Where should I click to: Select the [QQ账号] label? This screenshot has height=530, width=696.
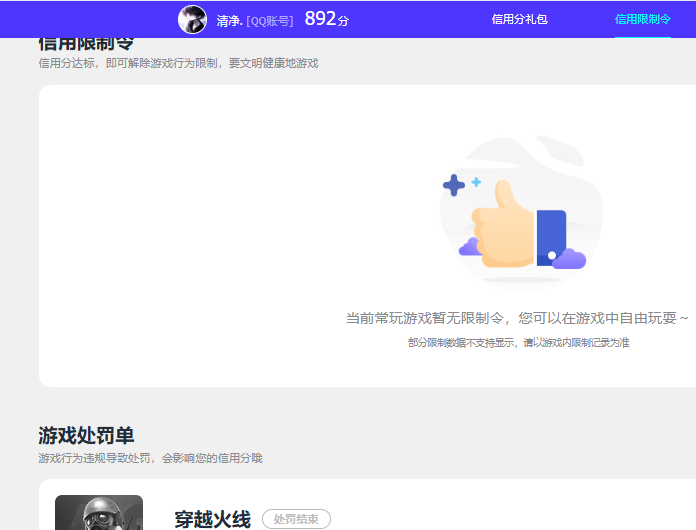tap(270, 21)
